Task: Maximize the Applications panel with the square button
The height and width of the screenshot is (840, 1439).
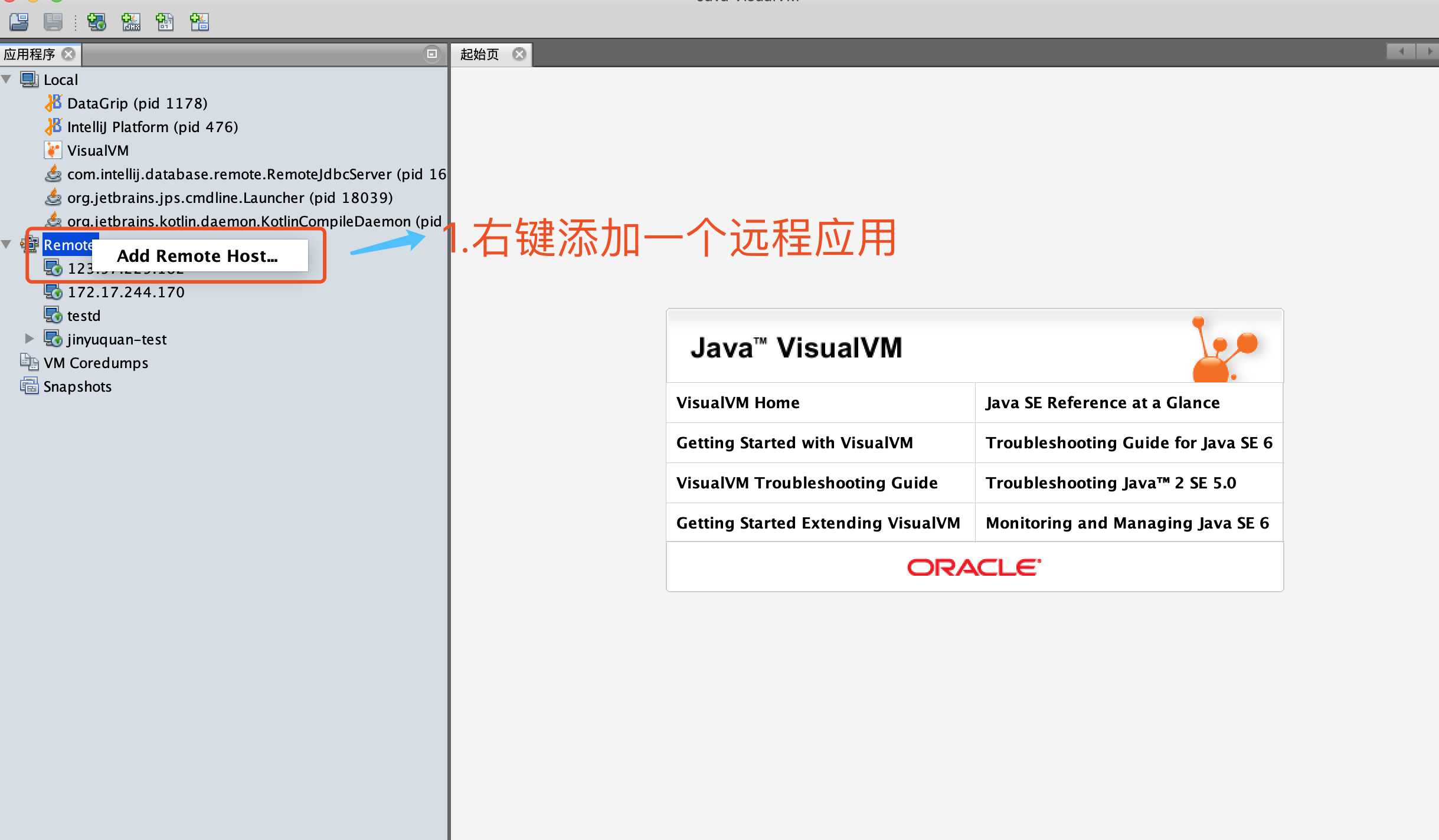Action: coord(432,54)
